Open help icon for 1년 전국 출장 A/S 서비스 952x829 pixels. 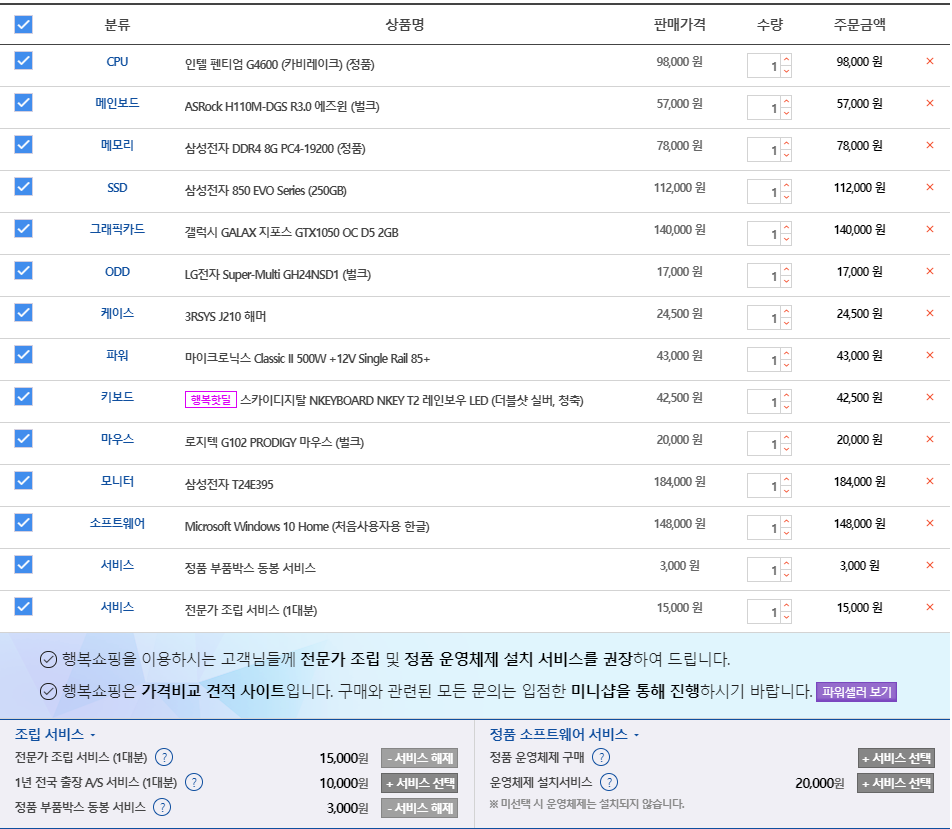tap(194, 782)
